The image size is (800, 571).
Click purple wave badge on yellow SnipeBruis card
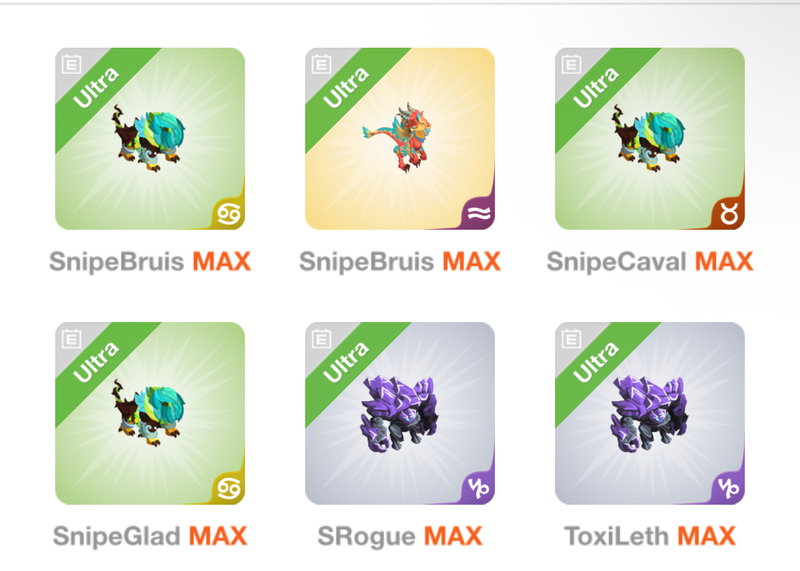click(x=479, y=214)
